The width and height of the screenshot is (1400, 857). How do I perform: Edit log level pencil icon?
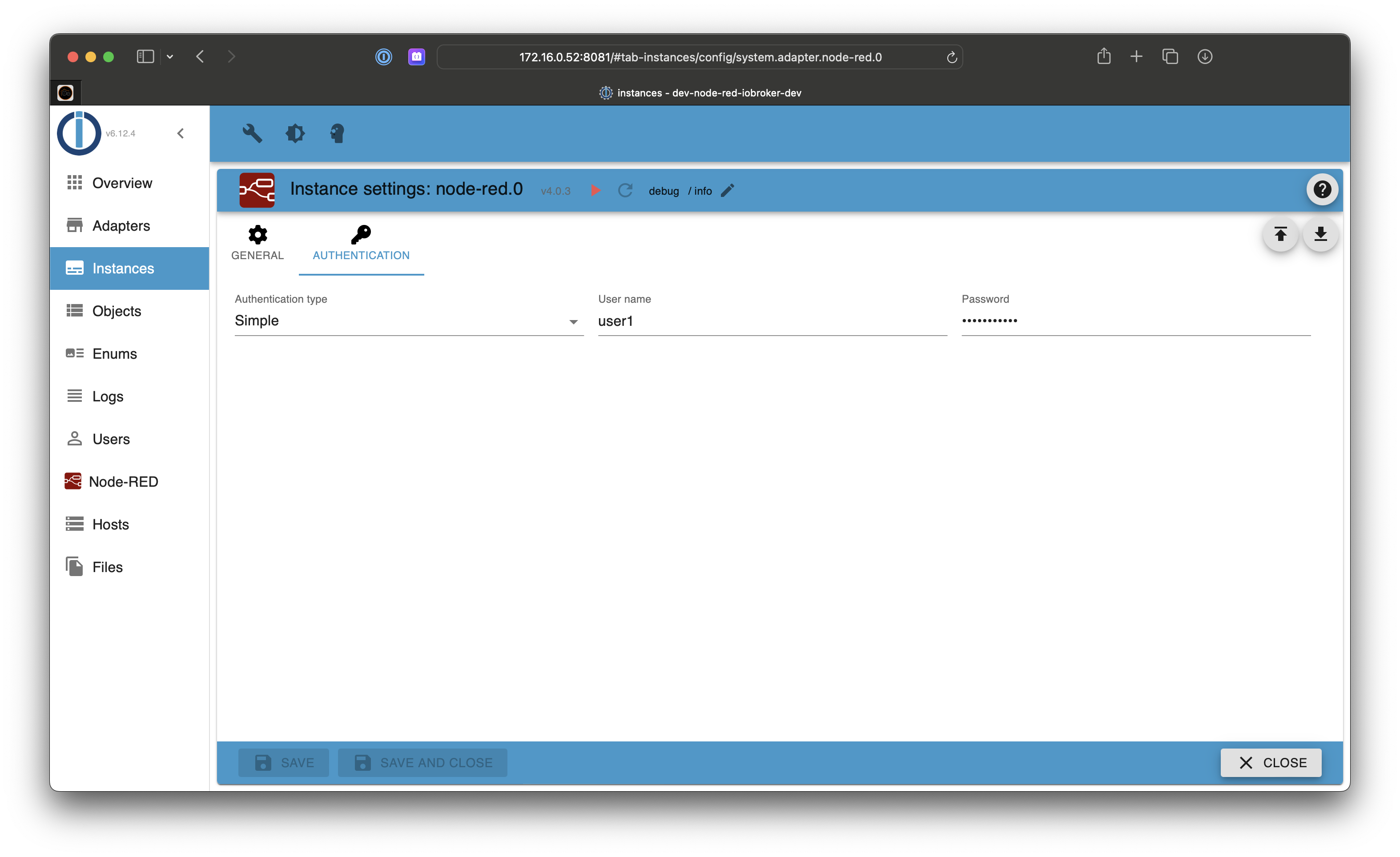[727, 190]
